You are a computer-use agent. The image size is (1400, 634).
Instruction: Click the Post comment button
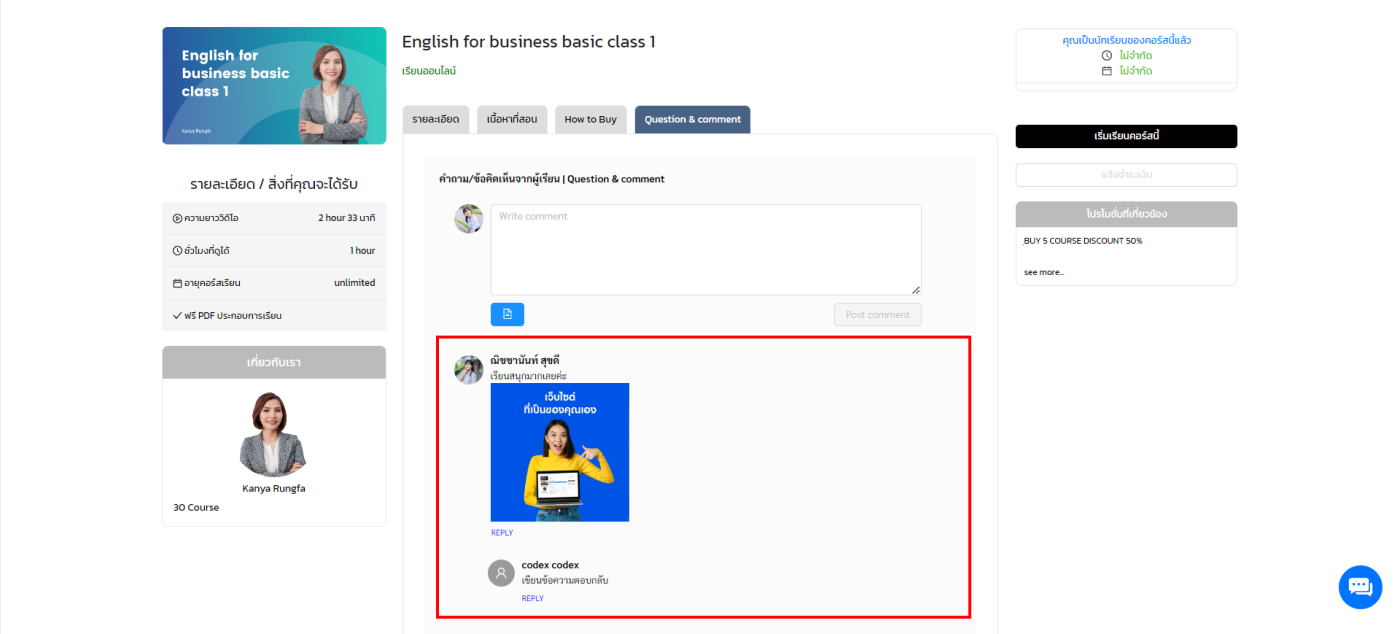click(877, 314)
